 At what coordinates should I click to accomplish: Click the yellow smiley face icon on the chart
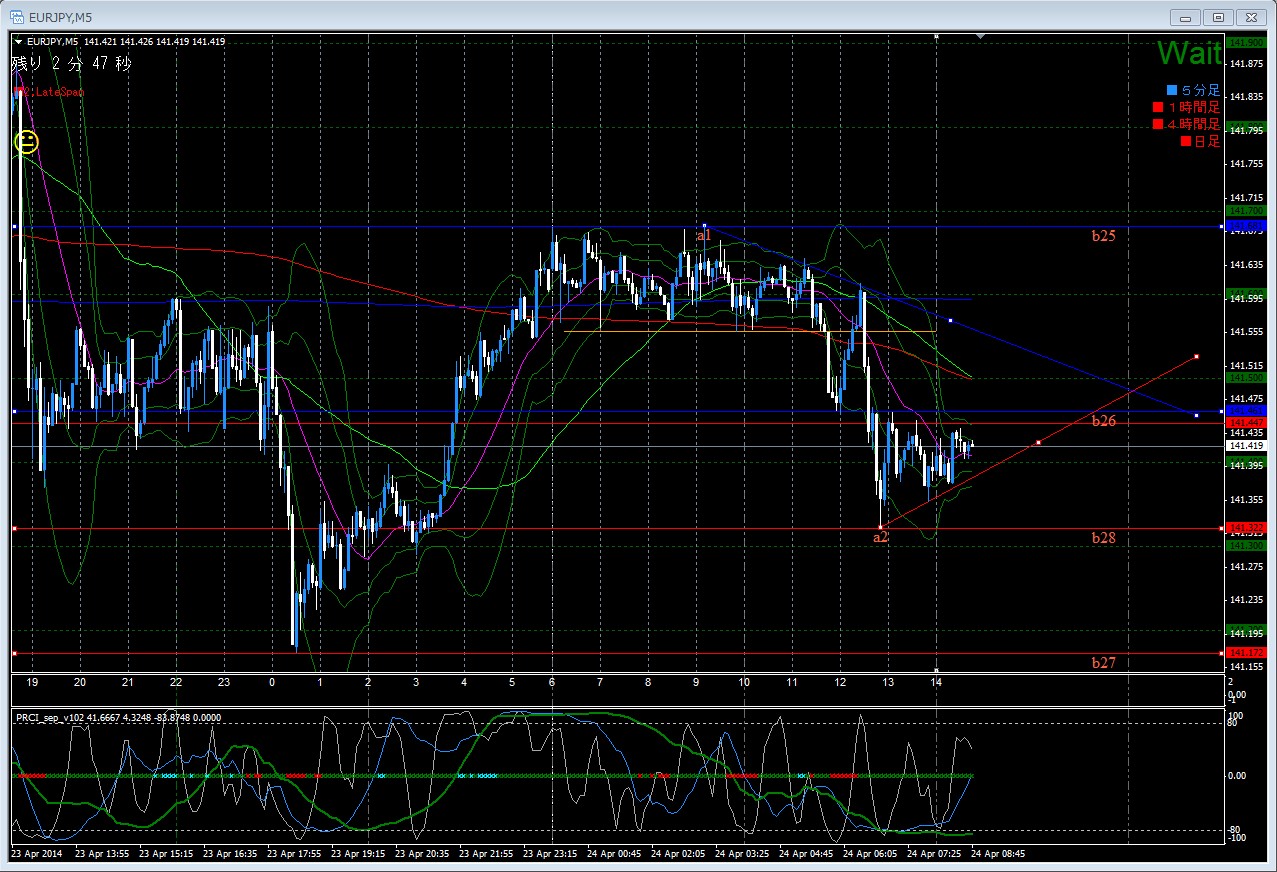tap(27, 142)
